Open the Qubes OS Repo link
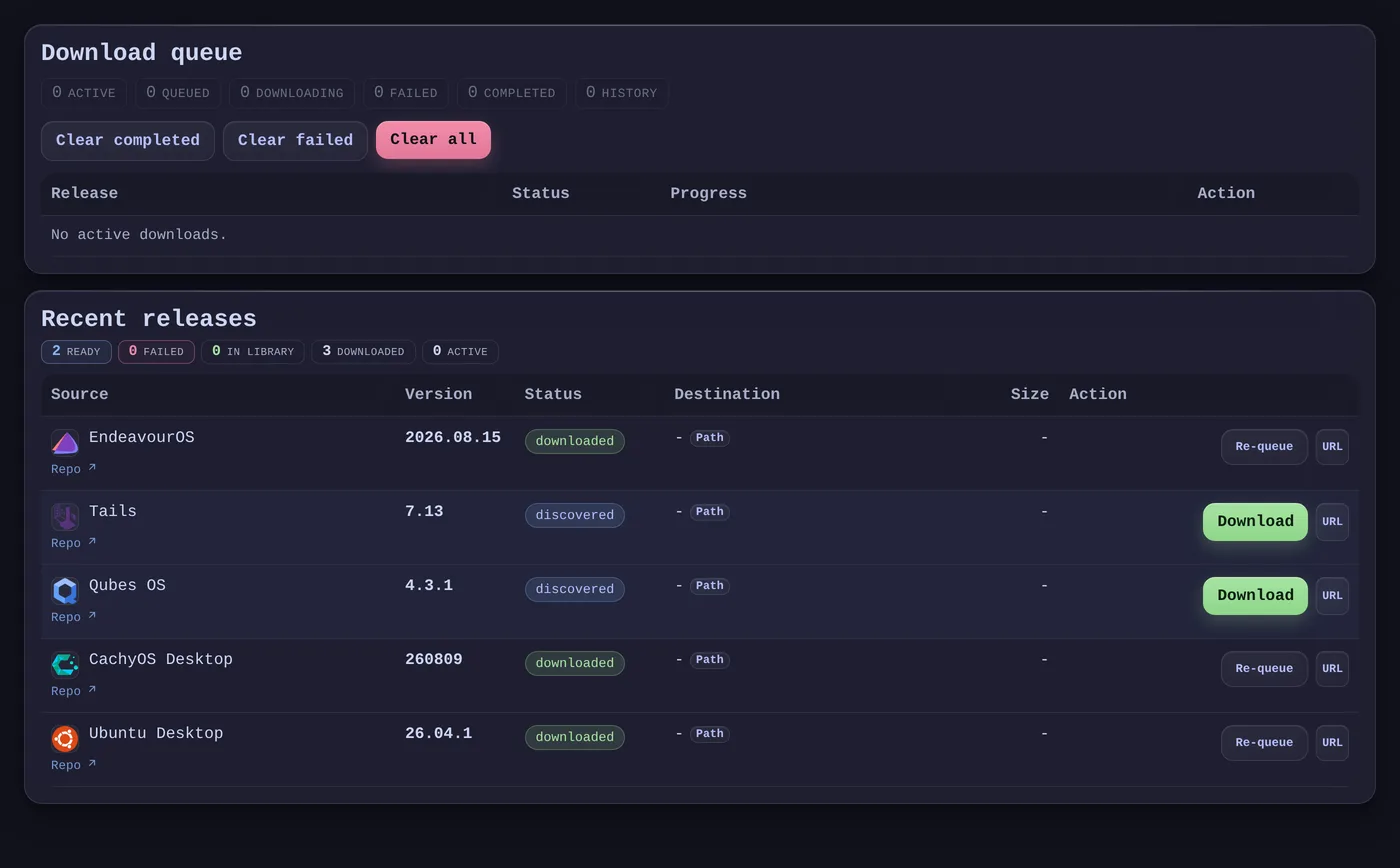Screen dimensions: 1400x868 coord(74,617)
